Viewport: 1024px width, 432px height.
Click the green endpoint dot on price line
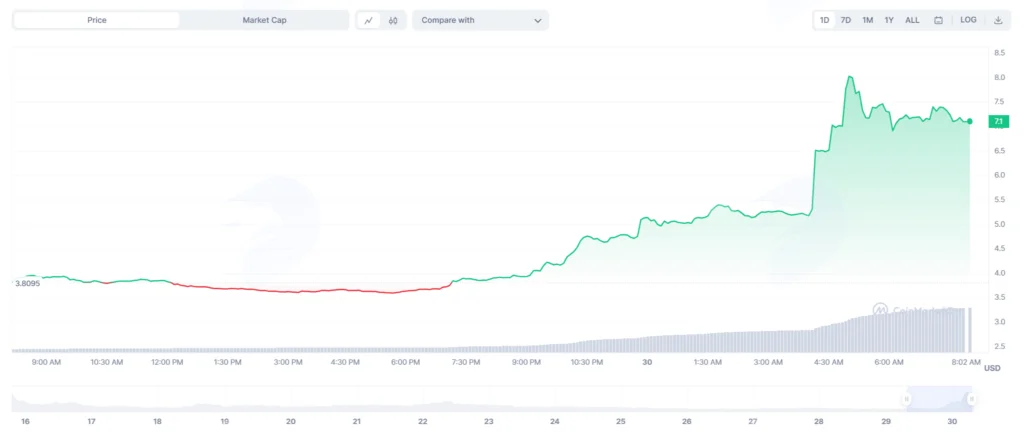click(x=970, y=121)
